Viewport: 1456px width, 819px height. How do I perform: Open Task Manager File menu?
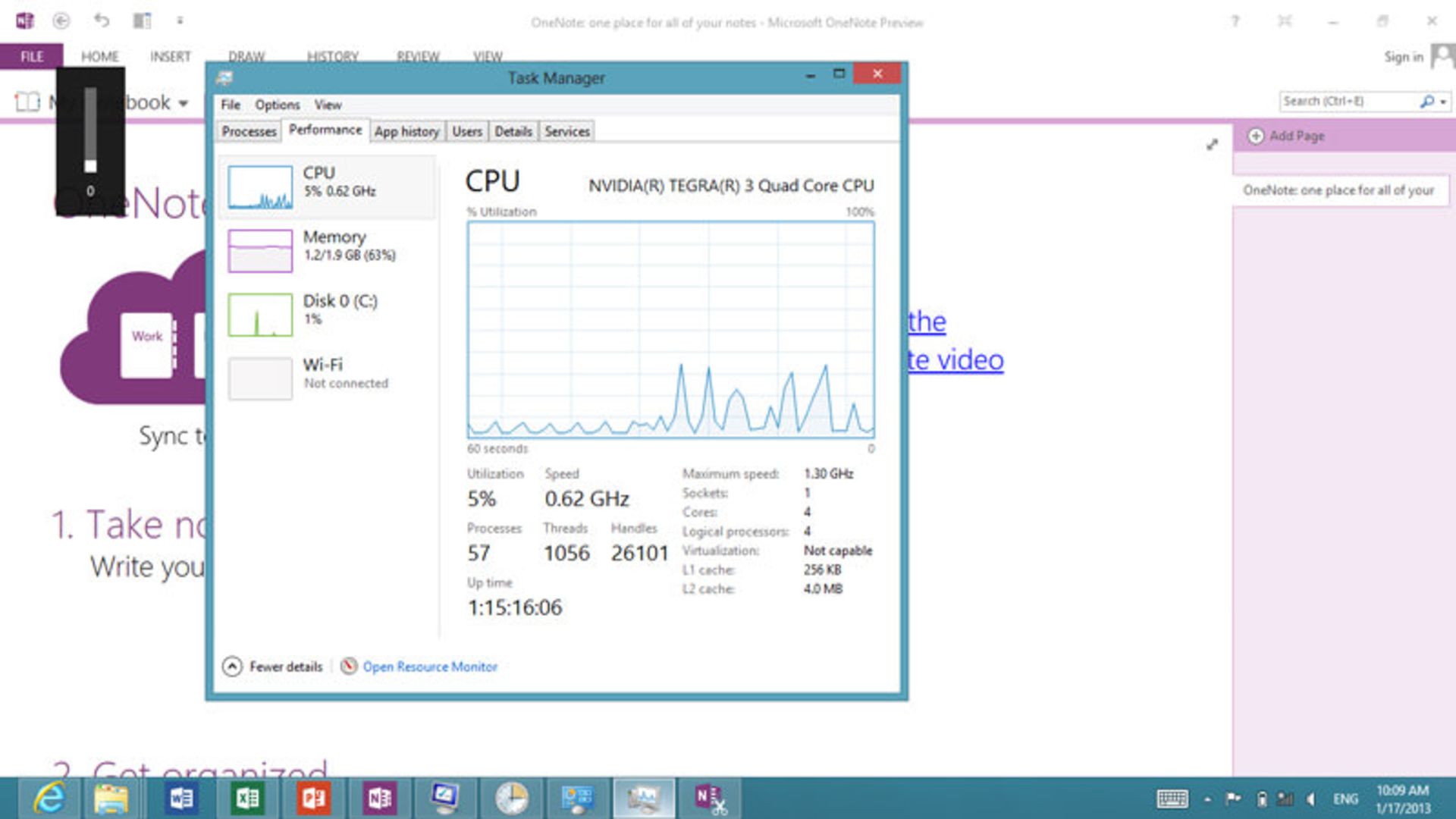[231, 105]
